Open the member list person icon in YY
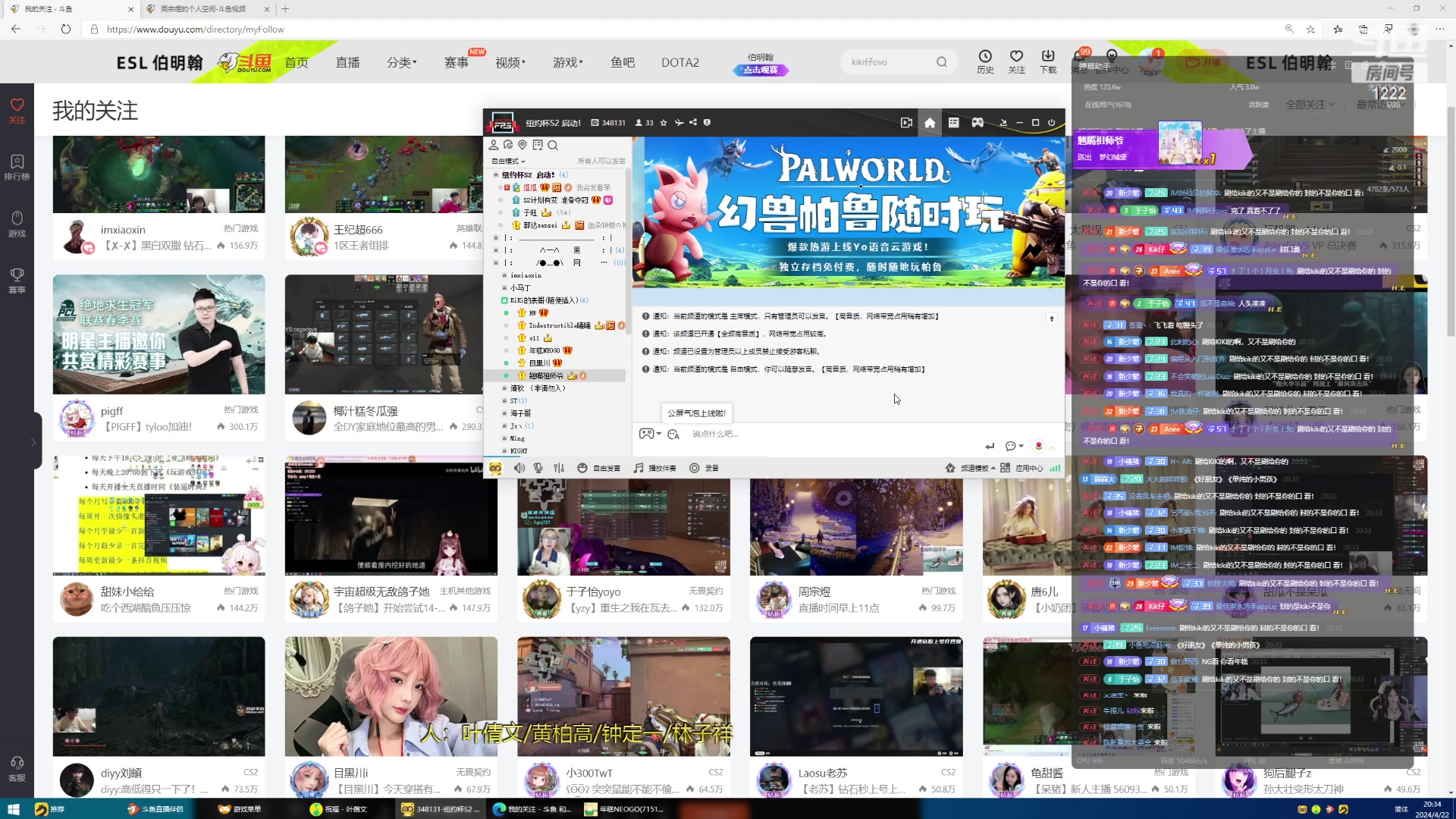The height and width of the screenshot is (819, 1456). 494,145
